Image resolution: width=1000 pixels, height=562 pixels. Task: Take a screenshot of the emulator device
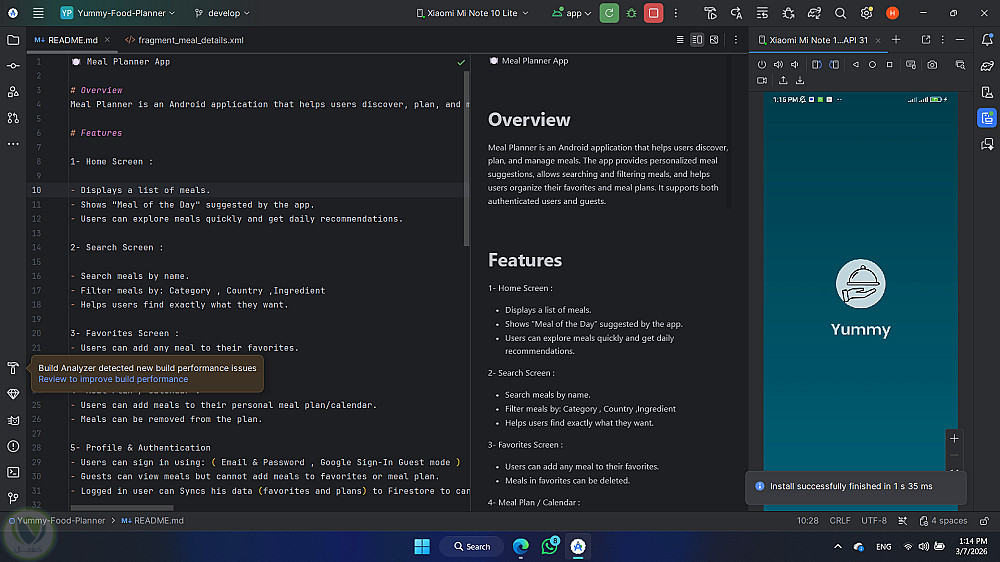click(x=932, y=64)
